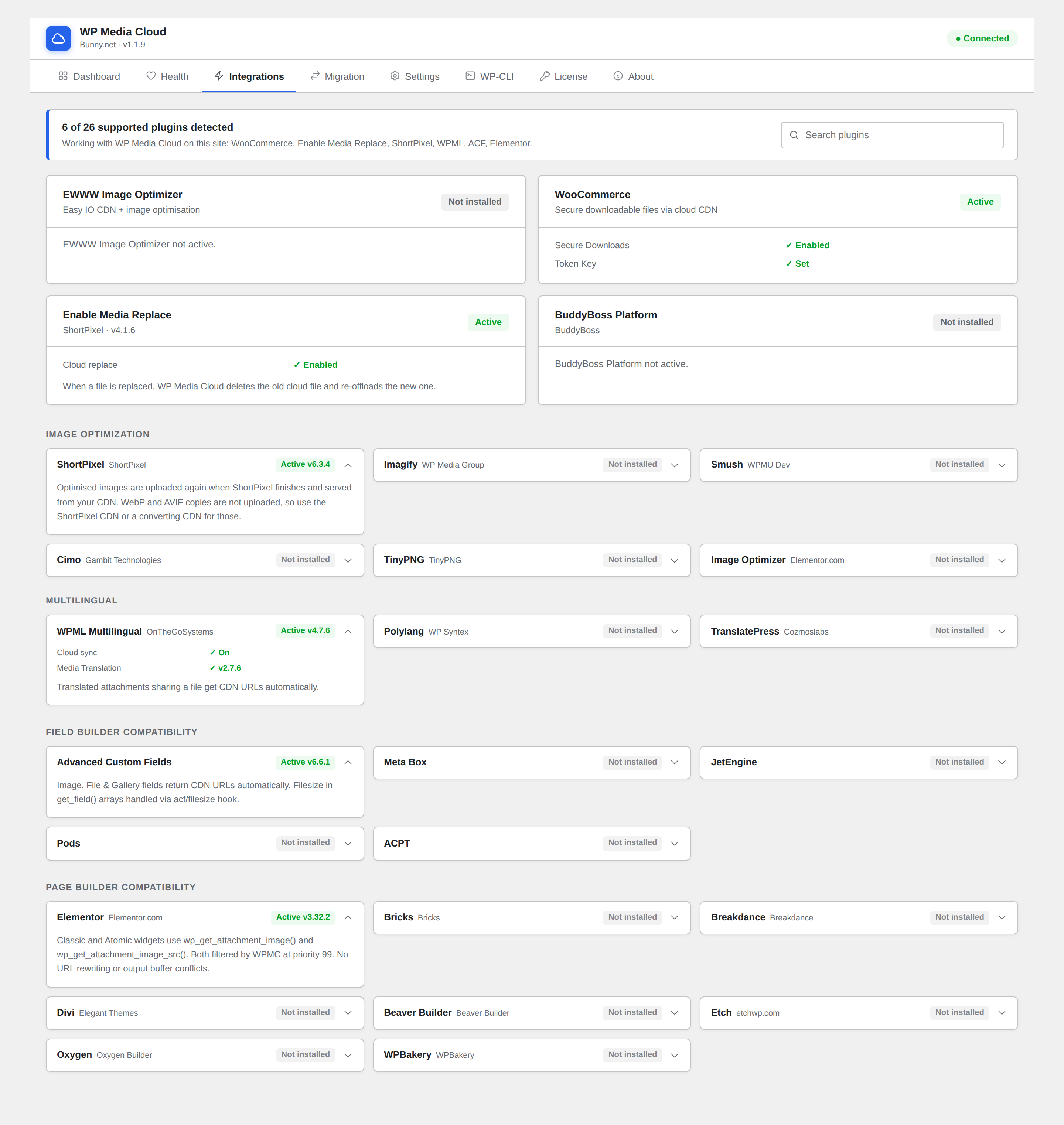Click the Connected status badge
1064x1125 pixels.
tap(982, 38)
